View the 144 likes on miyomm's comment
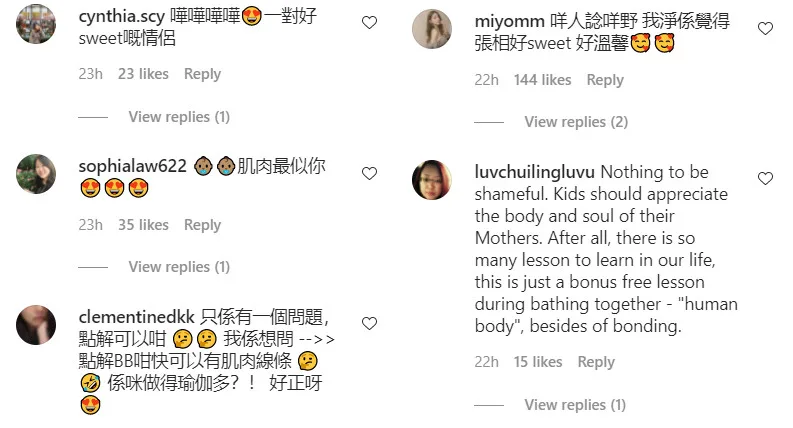Image resolution: width=793 pixels, height=428 pixels. (542, 80)
